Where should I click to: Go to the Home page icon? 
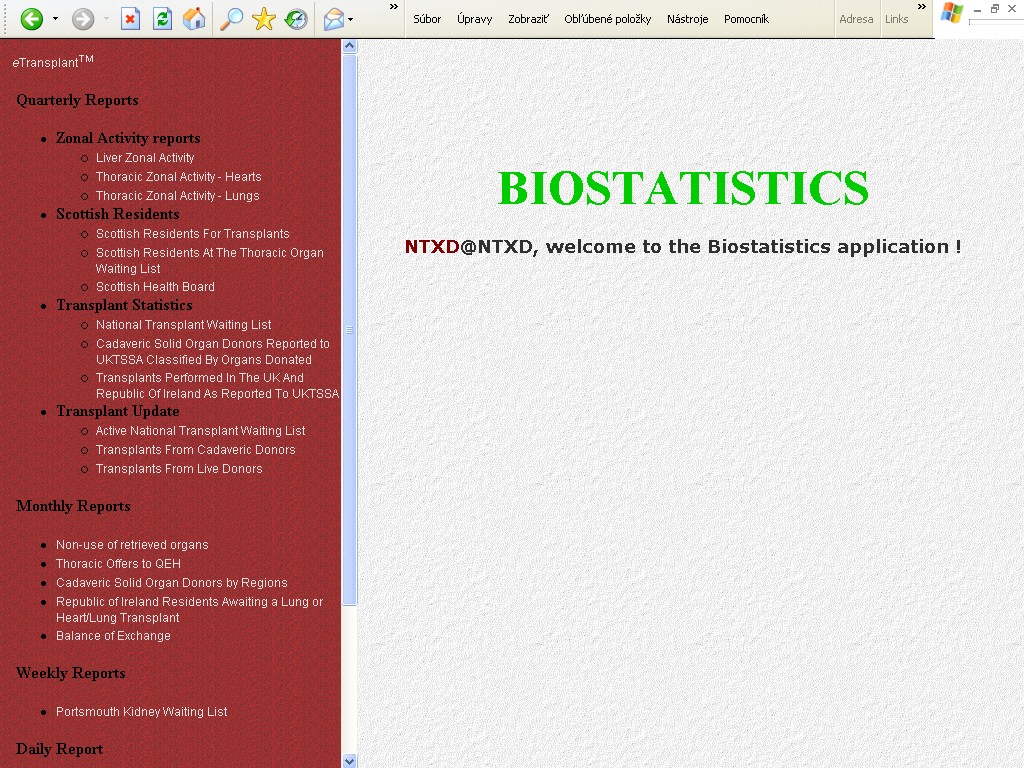point(194,19)
